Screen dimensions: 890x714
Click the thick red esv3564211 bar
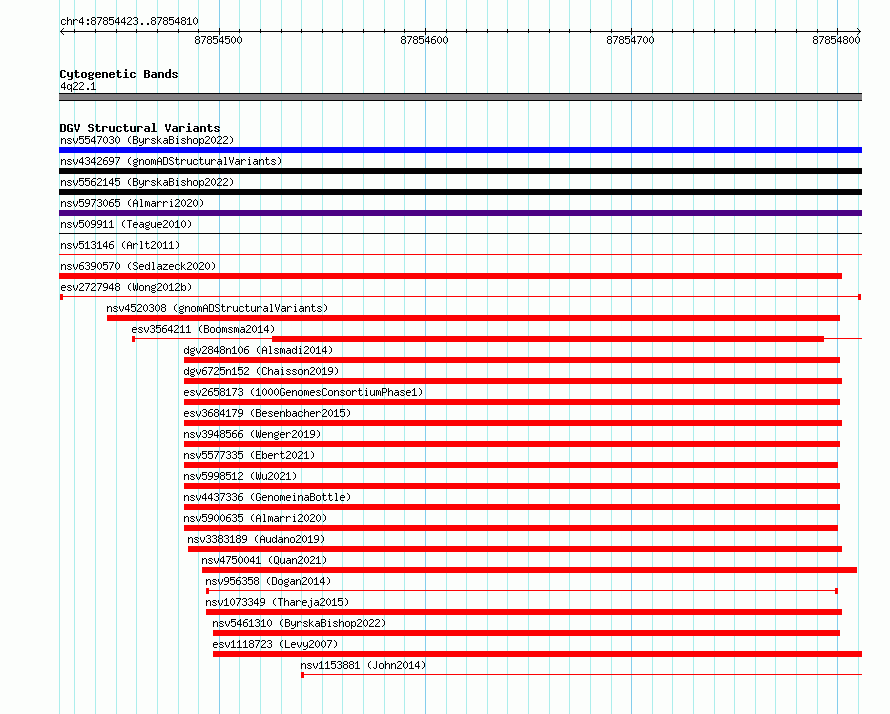coord(548,339)
